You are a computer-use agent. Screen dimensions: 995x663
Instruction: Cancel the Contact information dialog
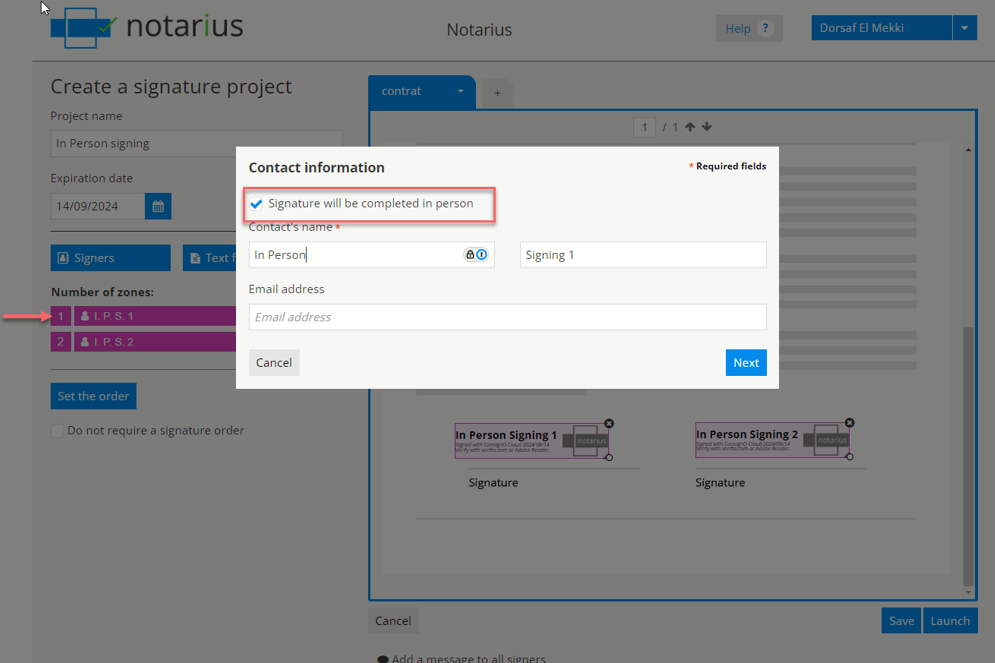click(x=274, y=363)
